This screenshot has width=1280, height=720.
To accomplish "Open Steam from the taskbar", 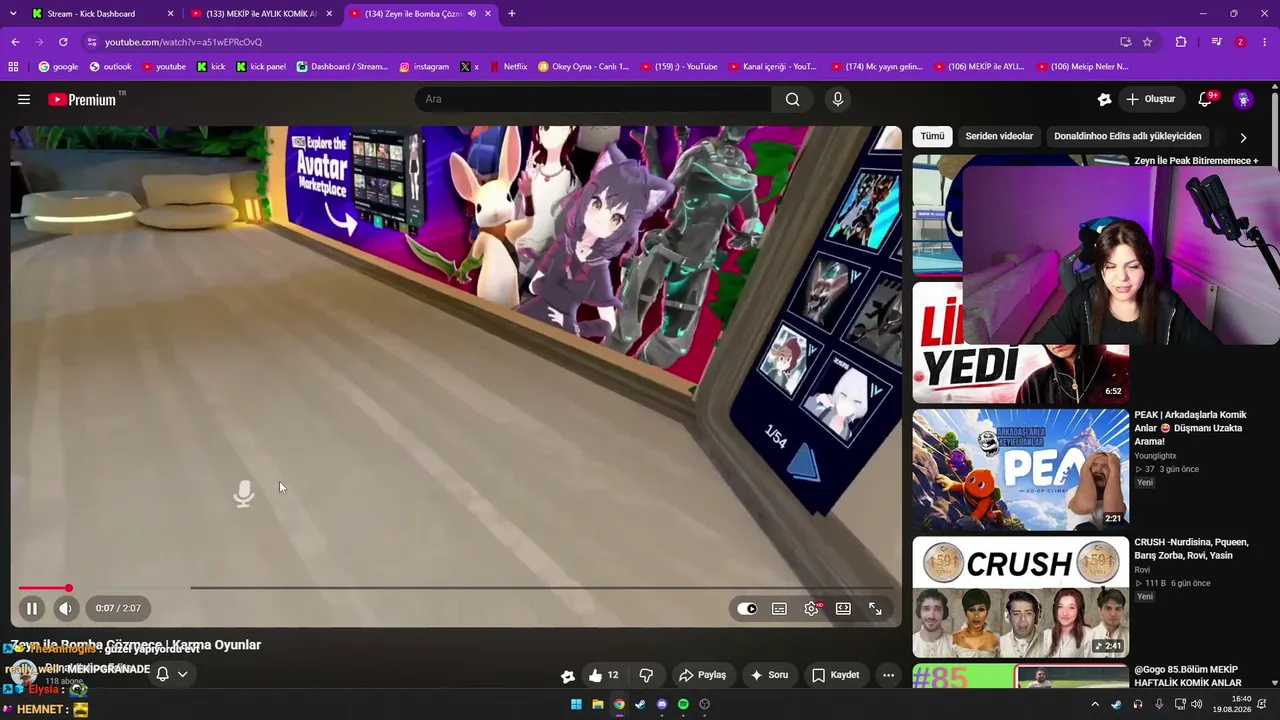I will coord(640,704).
